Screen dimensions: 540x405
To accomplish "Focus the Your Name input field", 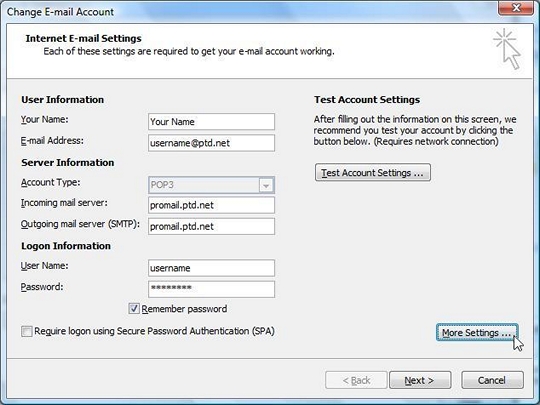I will pyautogui.click(x=211, y=122).
